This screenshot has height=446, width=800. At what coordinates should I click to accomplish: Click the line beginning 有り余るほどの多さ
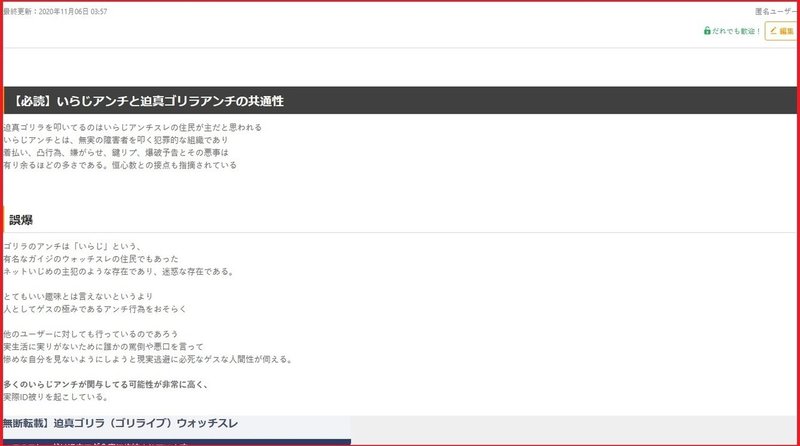(x=120, y=165)
